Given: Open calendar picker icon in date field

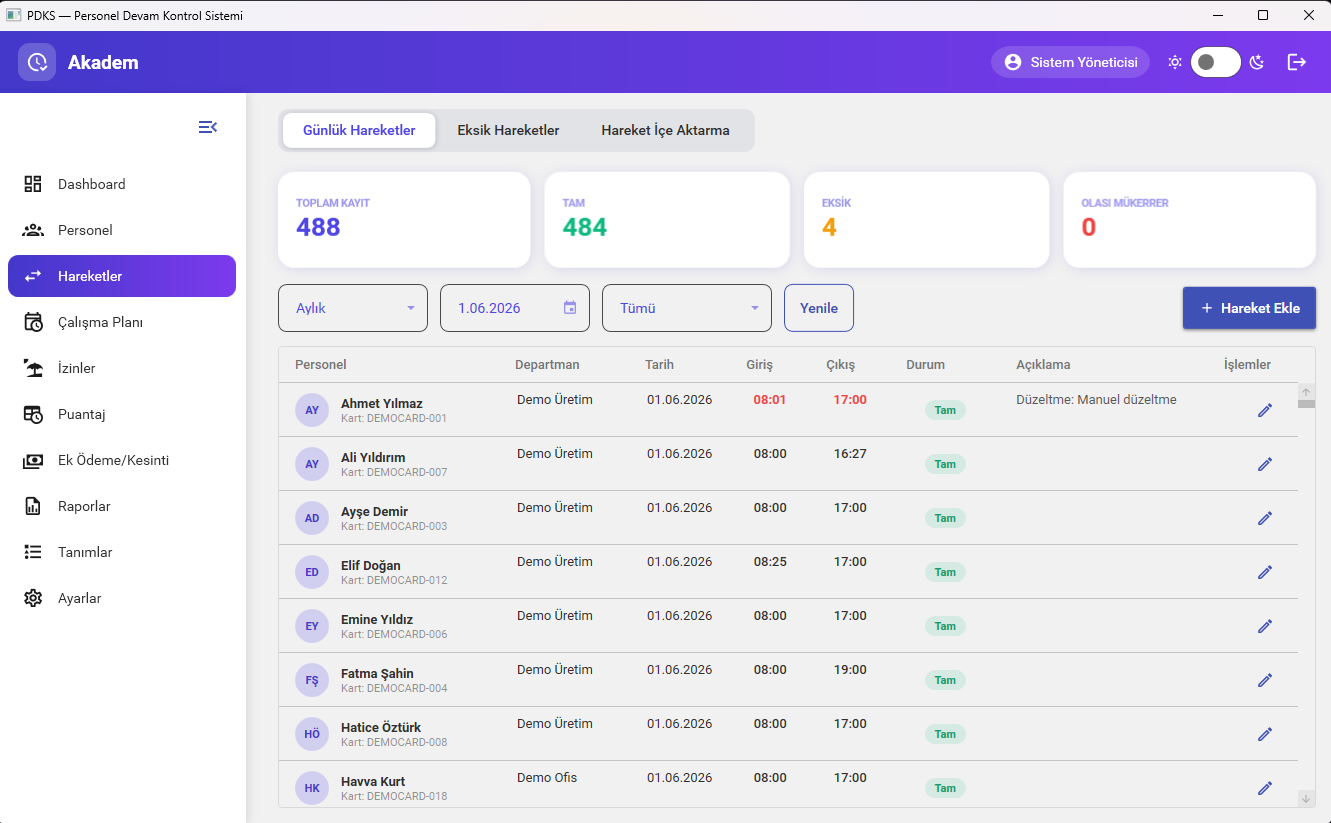Looking at the screenshot, I should point(570,308).
